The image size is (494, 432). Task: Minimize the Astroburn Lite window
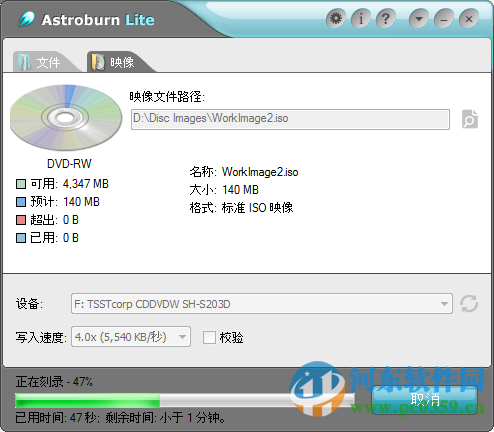(444, 19)
